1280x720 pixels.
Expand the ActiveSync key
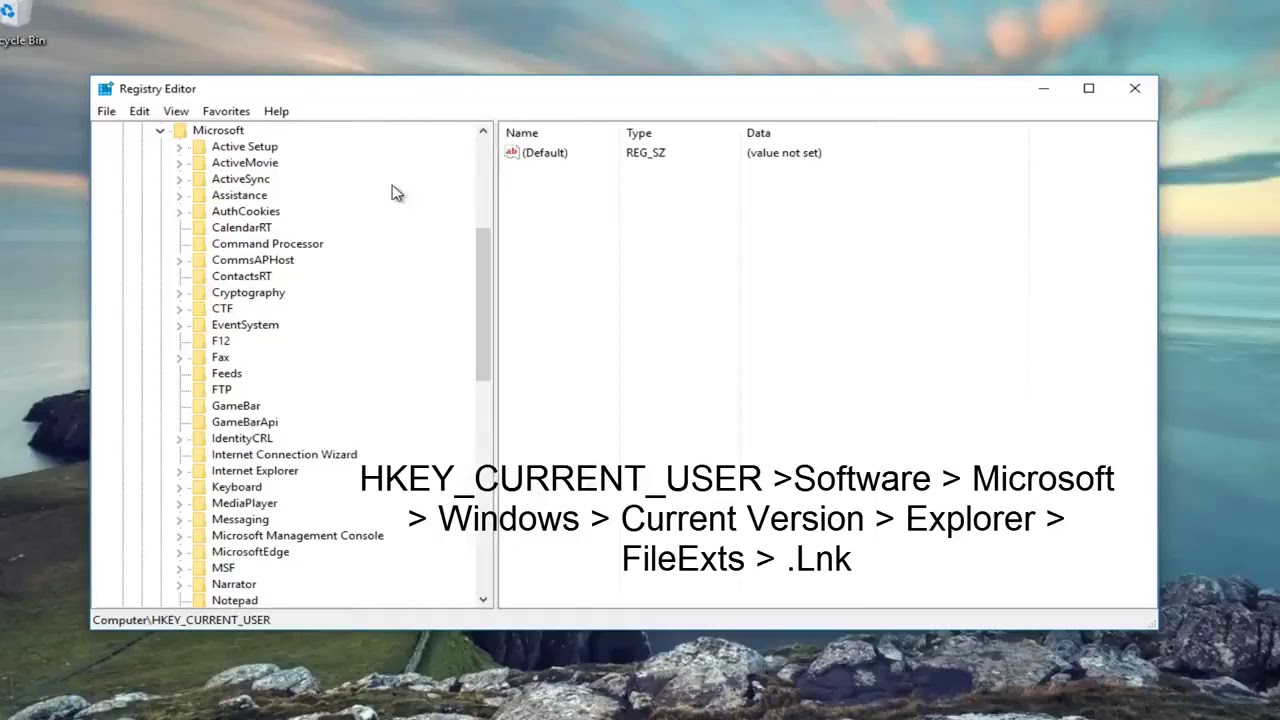tap(179, 179)
